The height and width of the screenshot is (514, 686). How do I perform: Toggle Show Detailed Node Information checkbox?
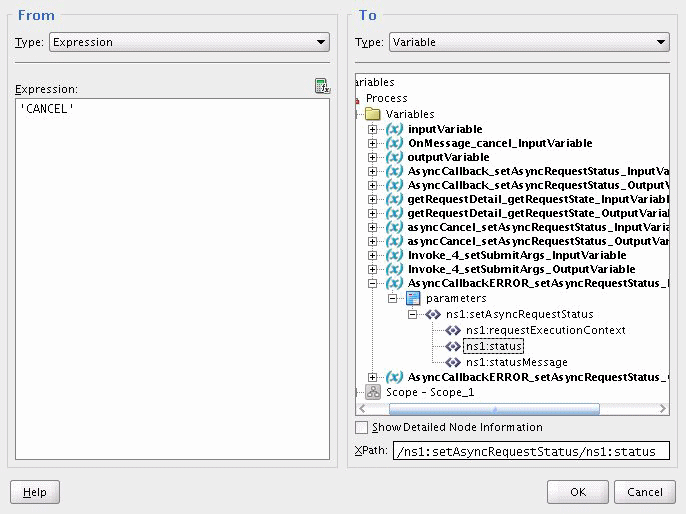coord(361,427)
